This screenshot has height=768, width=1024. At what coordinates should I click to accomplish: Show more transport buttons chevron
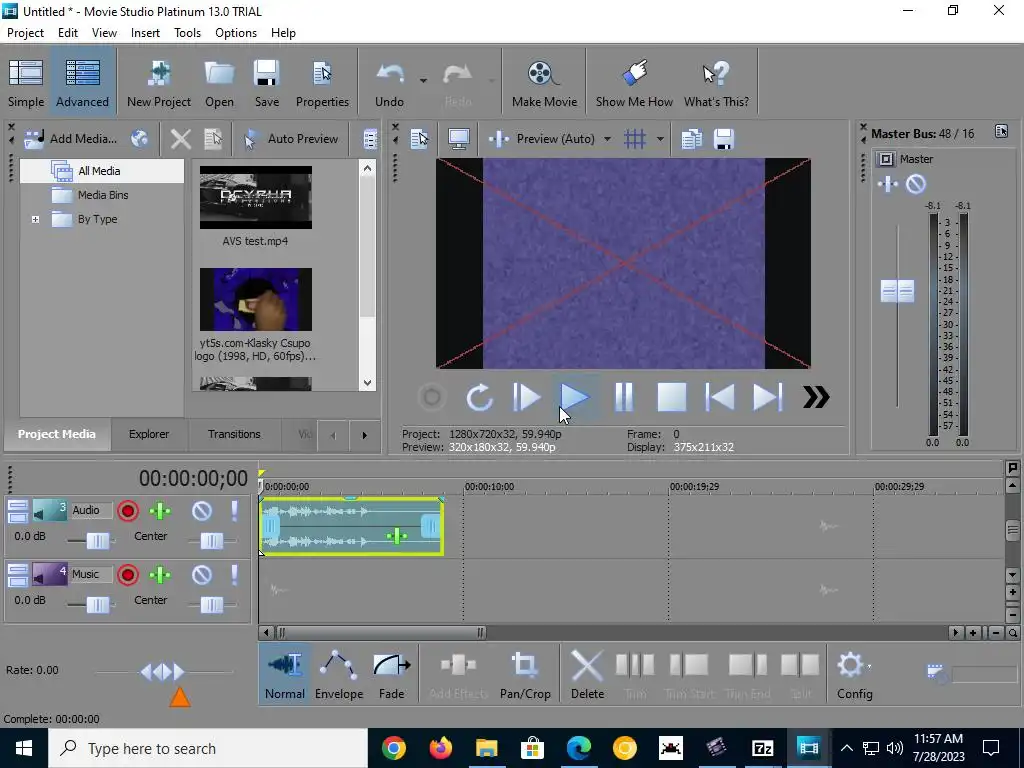(816, 397)
